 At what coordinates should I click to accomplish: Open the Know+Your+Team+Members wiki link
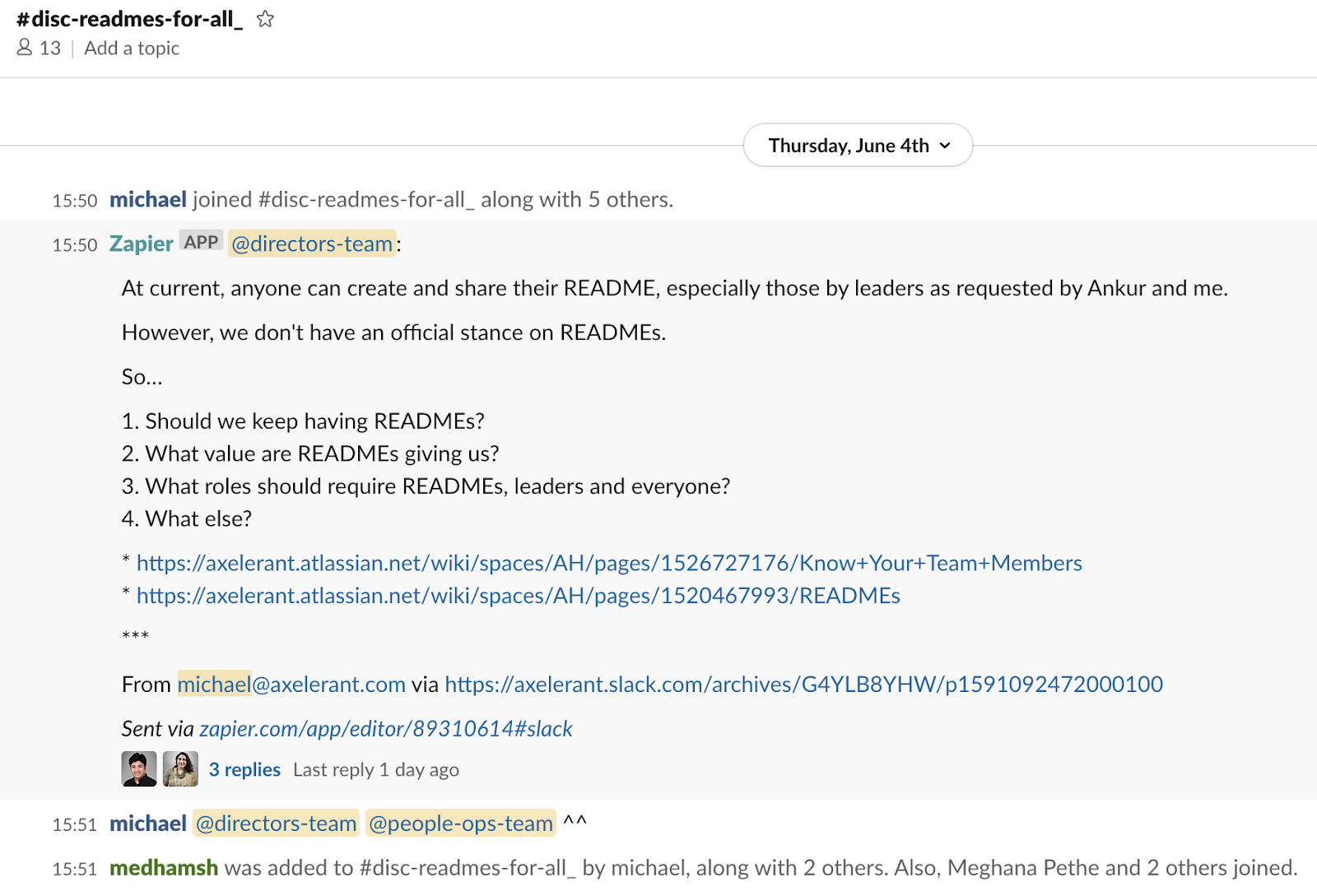coord(609,563)
